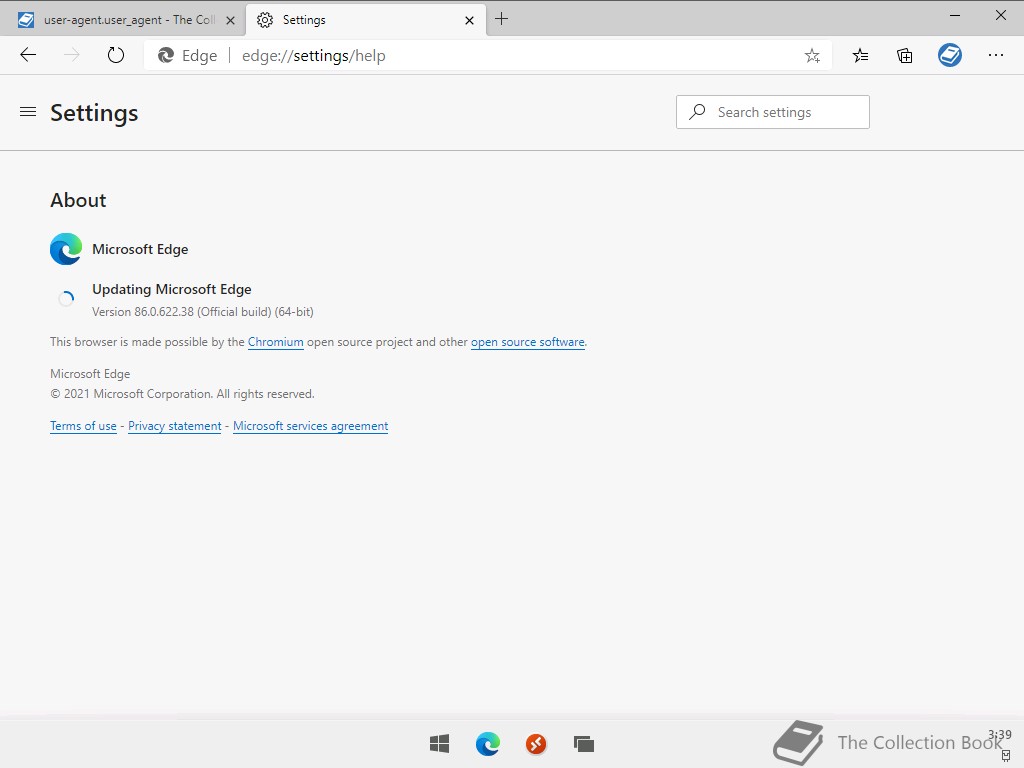The image size is (1024, 768).
Task: Click the Settings page title
Action: pos(94,113)
